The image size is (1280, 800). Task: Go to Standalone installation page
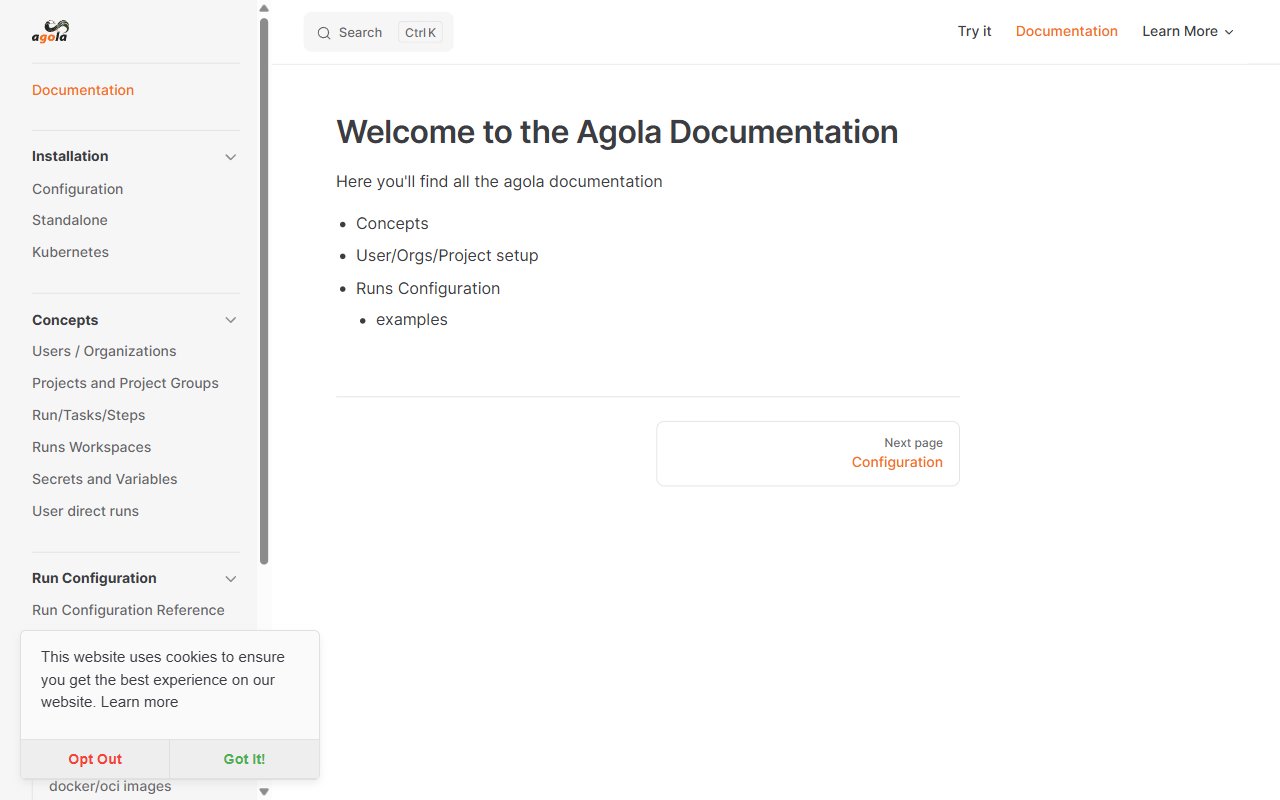70,220
